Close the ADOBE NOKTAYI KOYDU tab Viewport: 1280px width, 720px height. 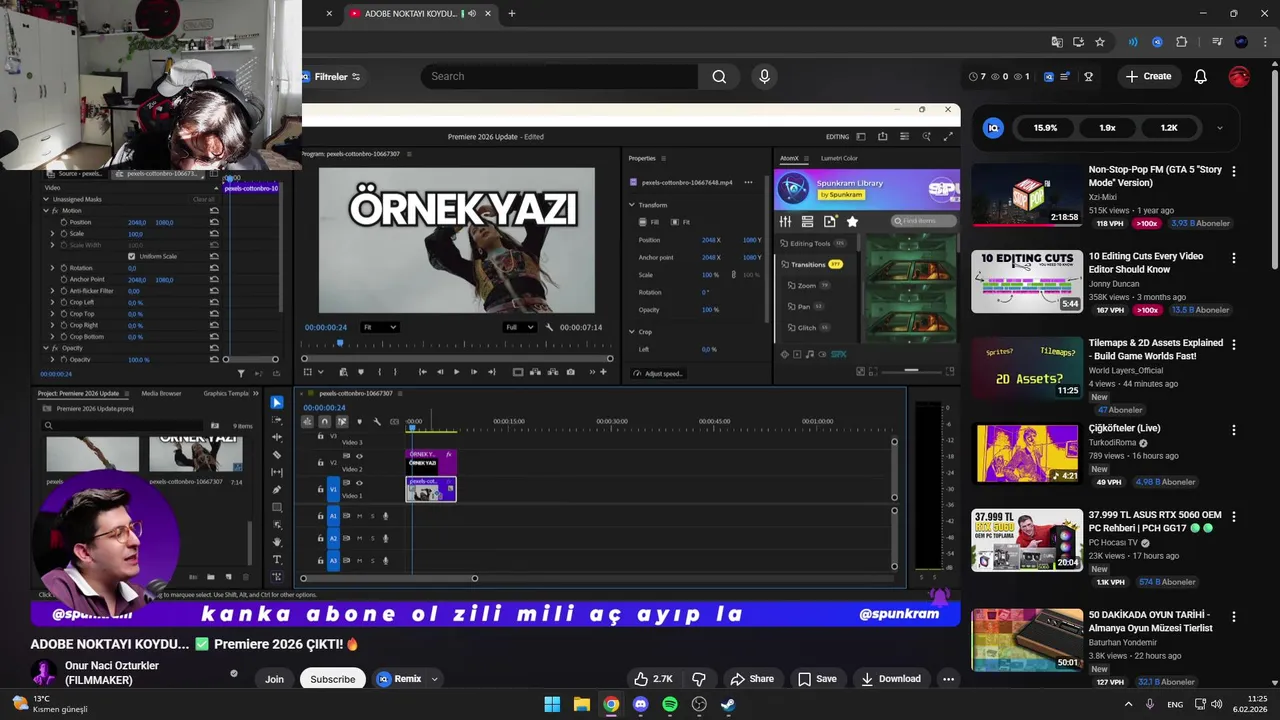pos(489,13)
